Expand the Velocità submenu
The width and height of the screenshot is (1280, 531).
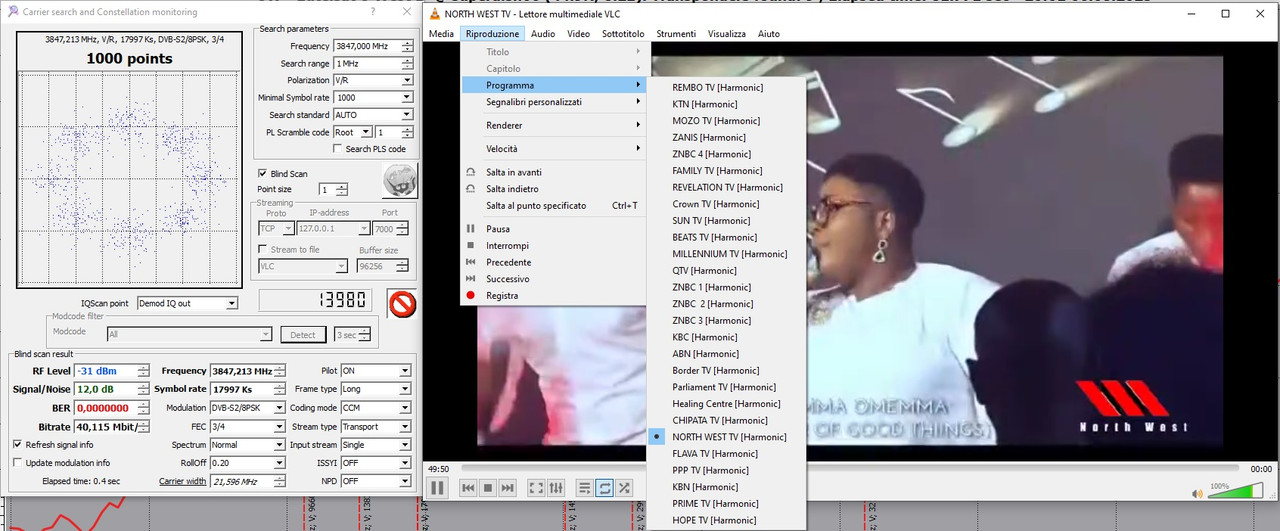(553, 149)
